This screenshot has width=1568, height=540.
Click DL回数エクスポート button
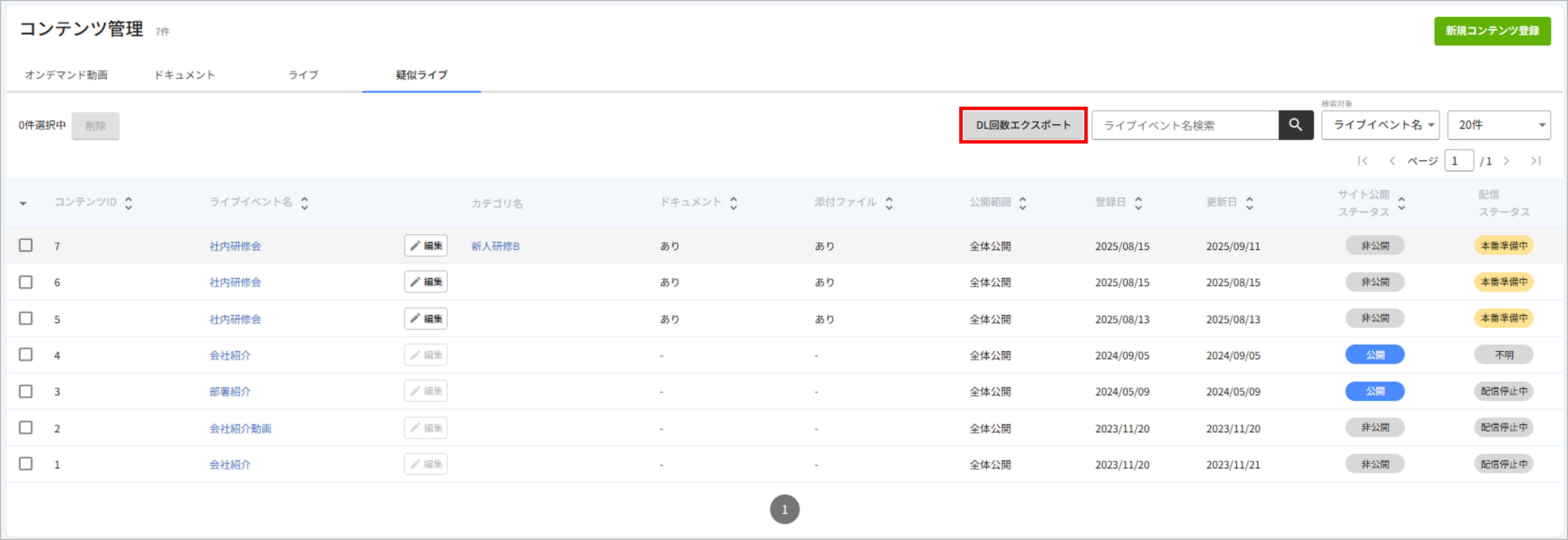[x=1023, y=125]
